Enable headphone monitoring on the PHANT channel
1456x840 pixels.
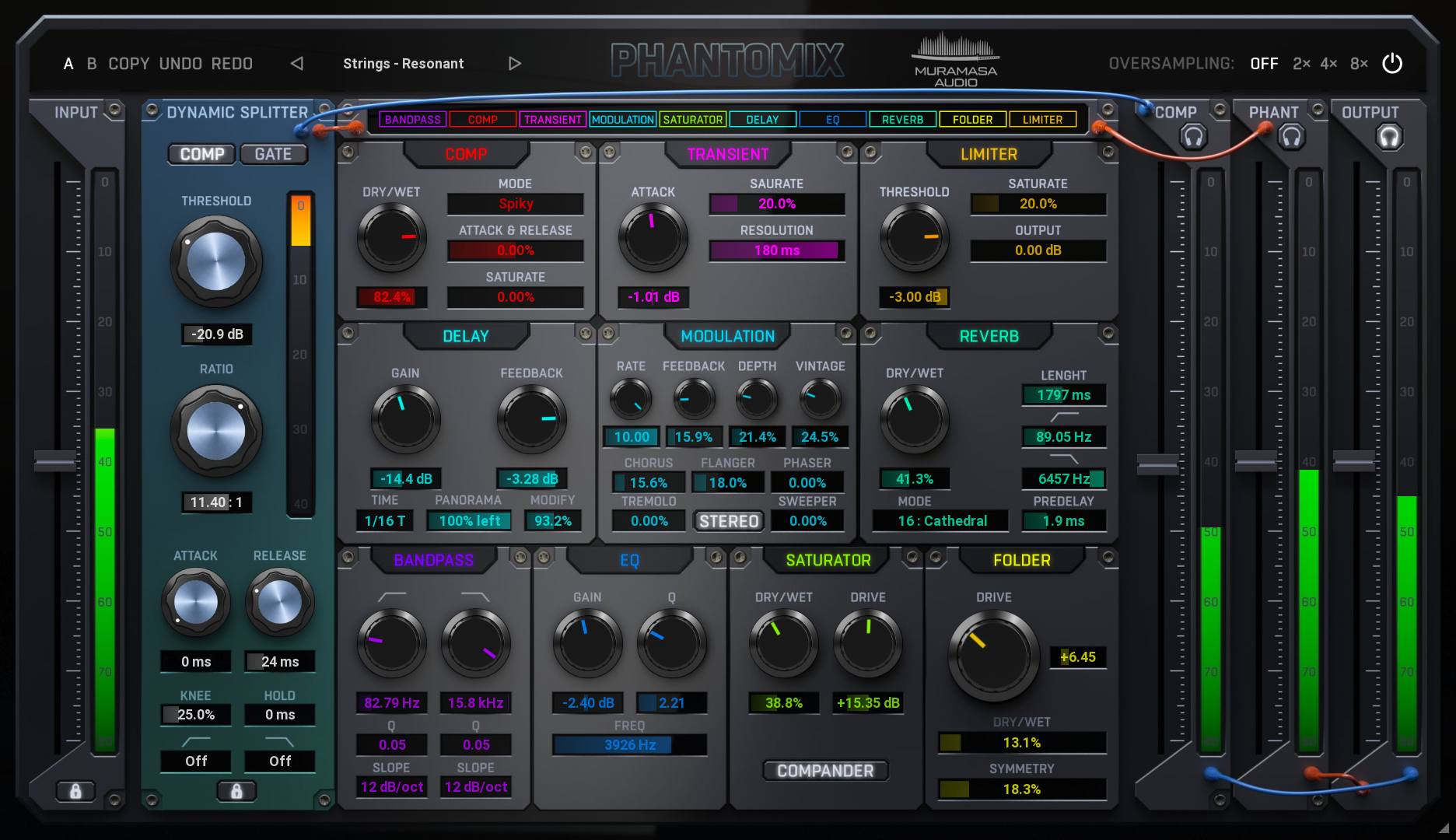click(x=1290, y=136)
